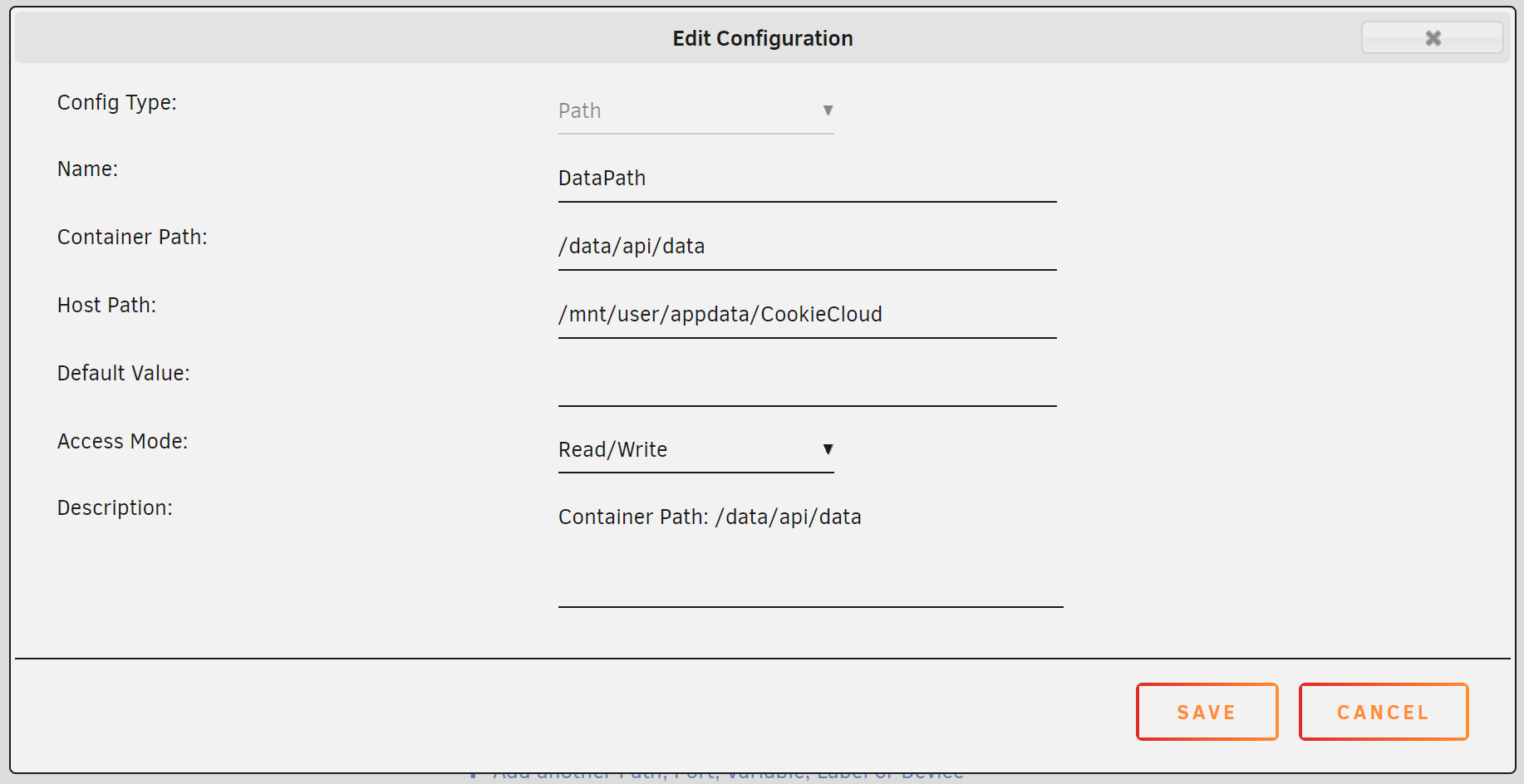Screen dimensions: 1524x784
Task: Open the Config Type dropdown showing Path
Action: [695, 111]
